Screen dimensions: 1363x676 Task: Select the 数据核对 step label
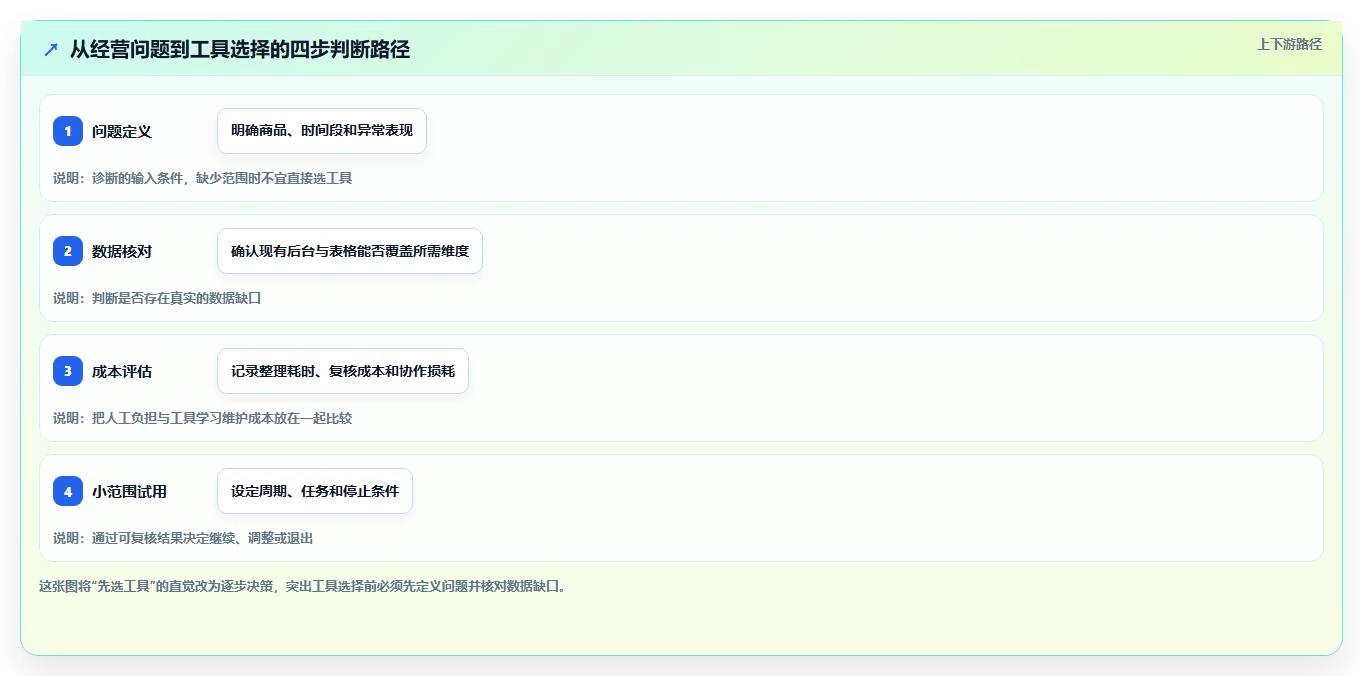pyautogui.click(x=122, y=251)
